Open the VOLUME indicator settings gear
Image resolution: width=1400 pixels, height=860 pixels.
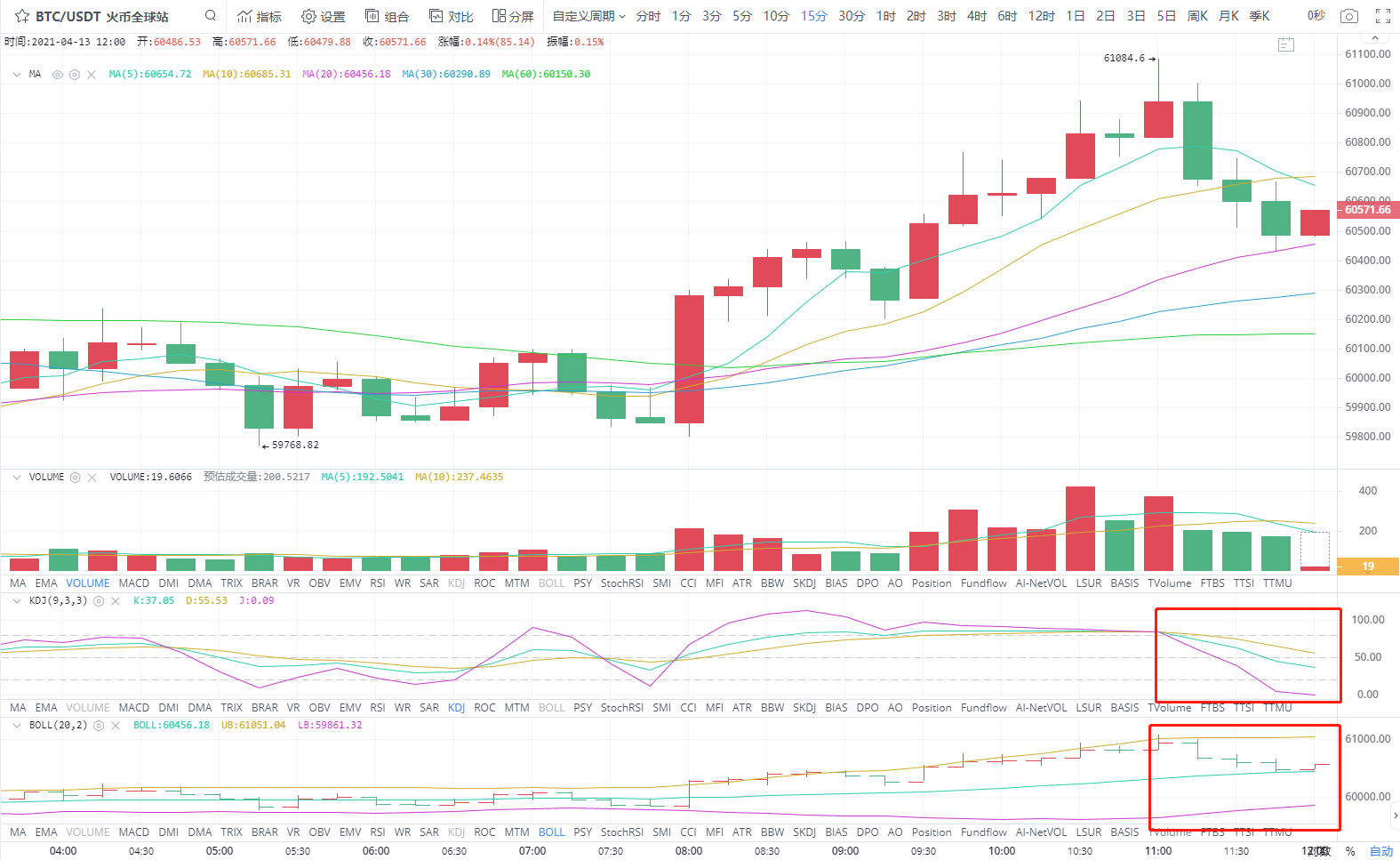click(76, 478)
